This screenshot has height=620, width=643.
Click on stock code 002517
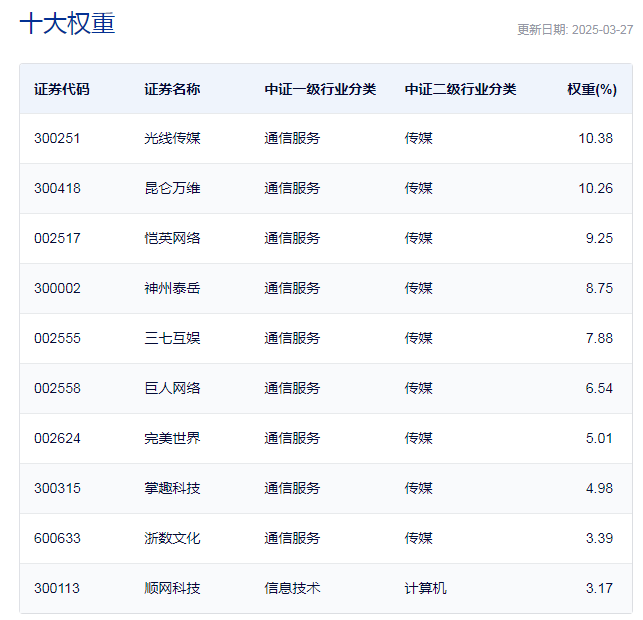57,238
